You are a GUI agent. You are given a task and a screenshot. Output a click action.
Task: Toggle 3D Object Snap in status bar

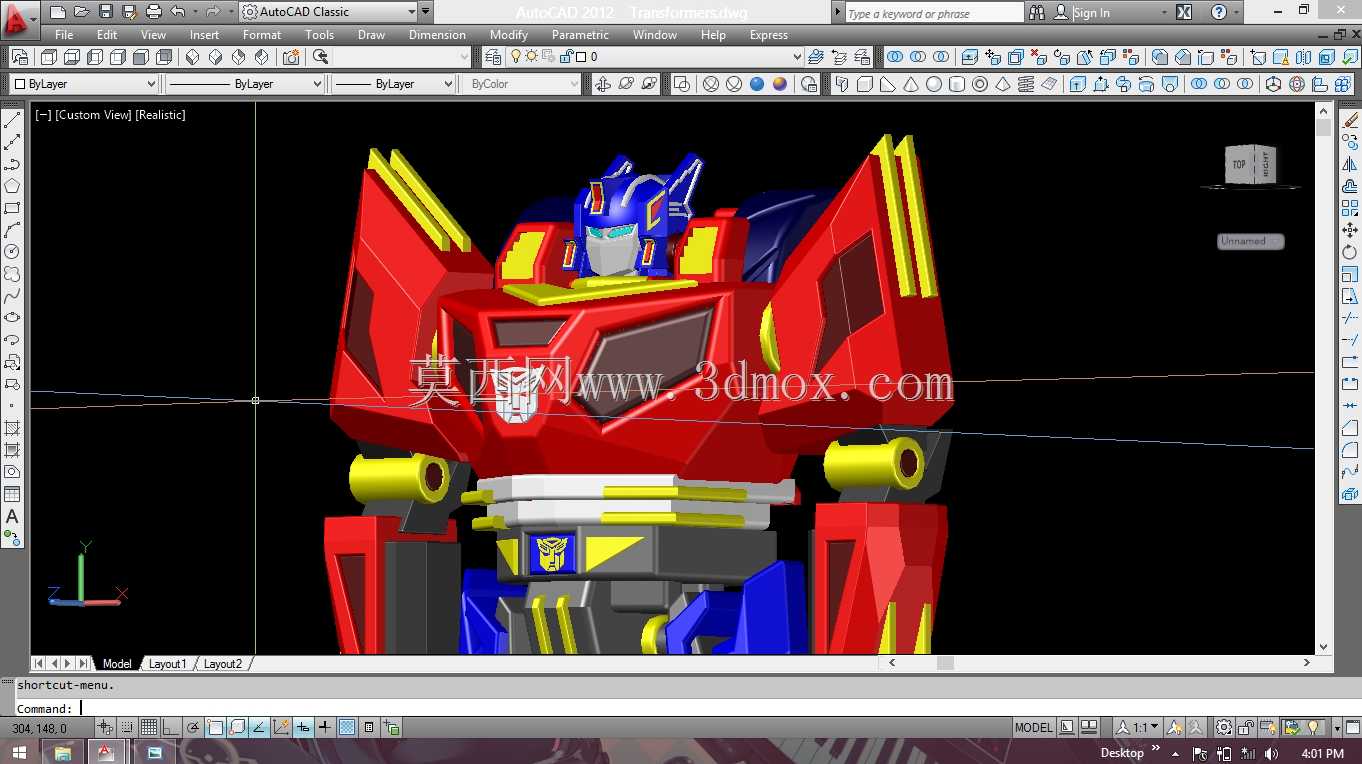click(x=237, y=727)
